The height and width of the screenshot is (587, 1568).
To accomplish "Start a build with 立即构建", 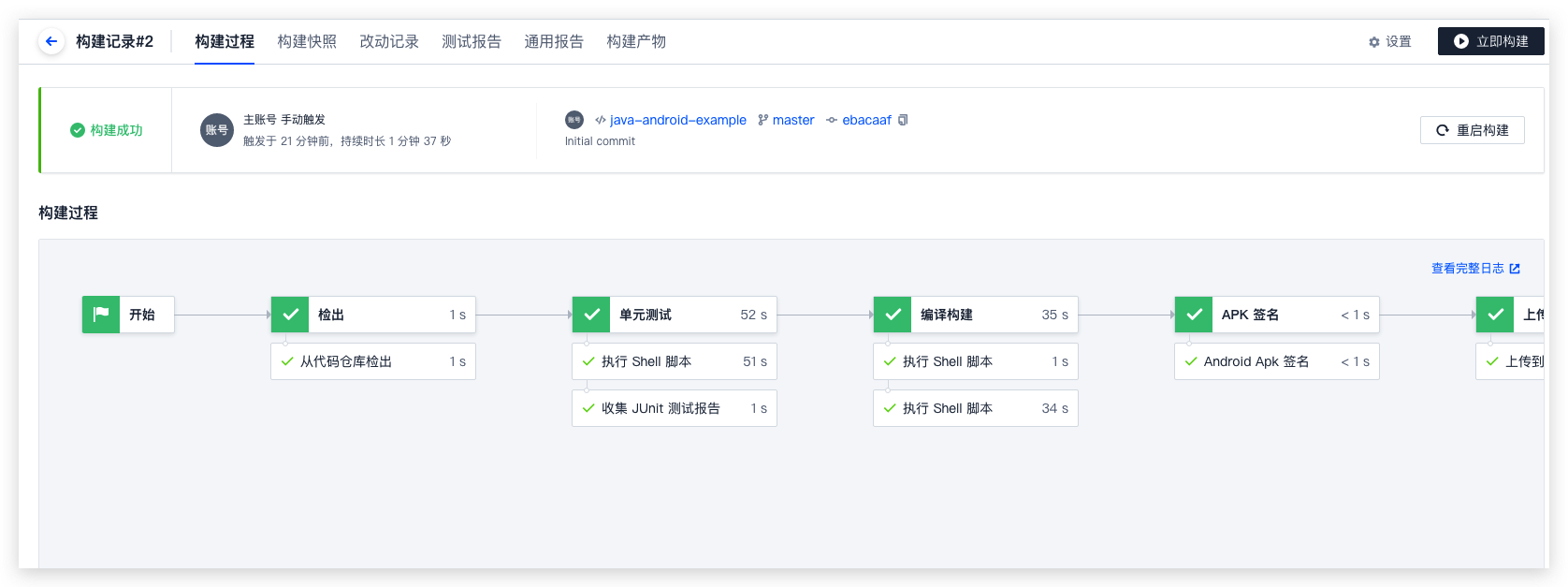I will [x=1491, y=41].
